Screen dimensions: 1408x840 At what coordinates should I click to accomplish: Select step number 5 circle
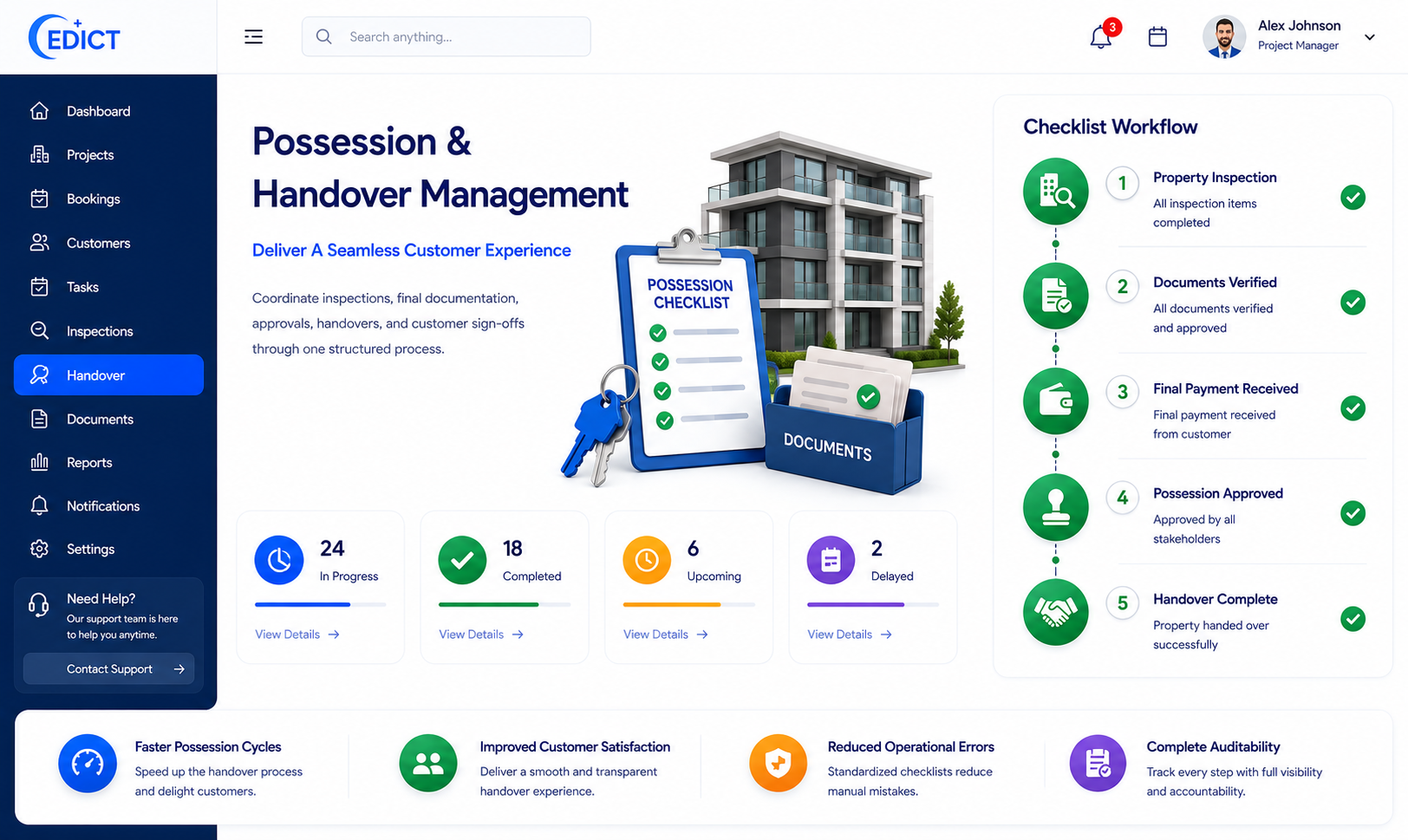click(1122, 603)
